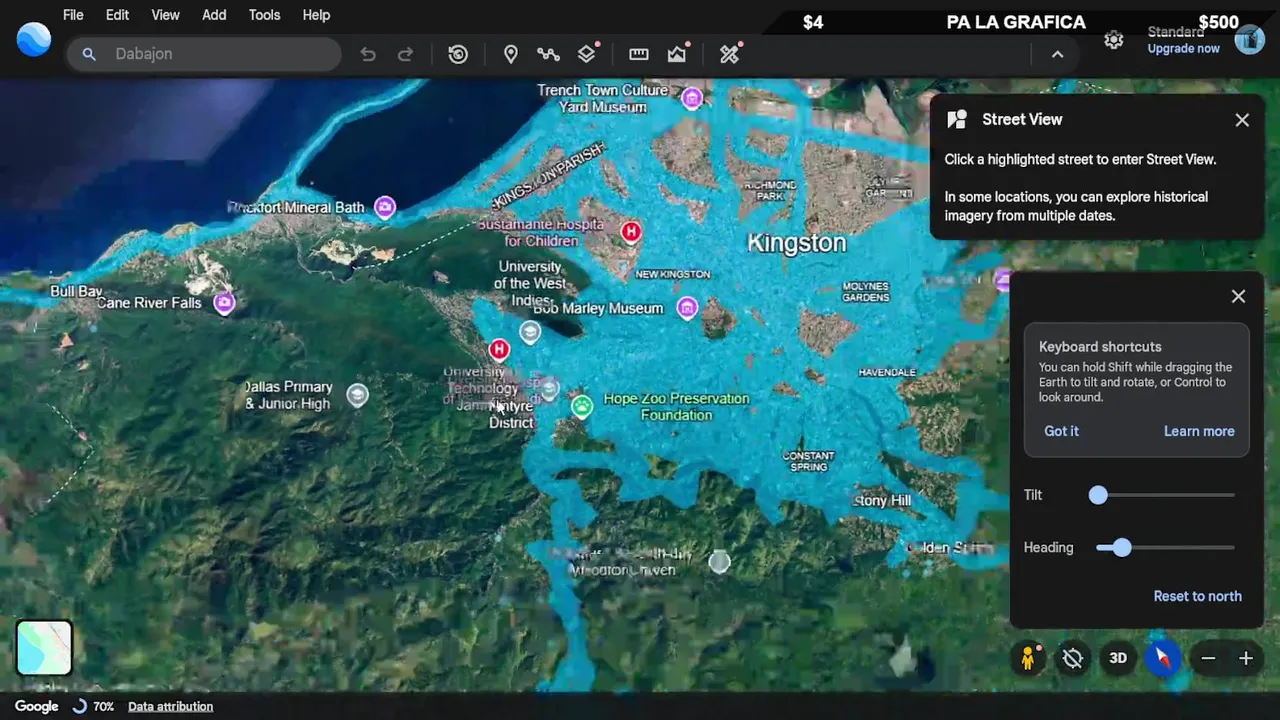Click Hope Zoo green marker icon

pyautogui.click(x=582, y=406)
